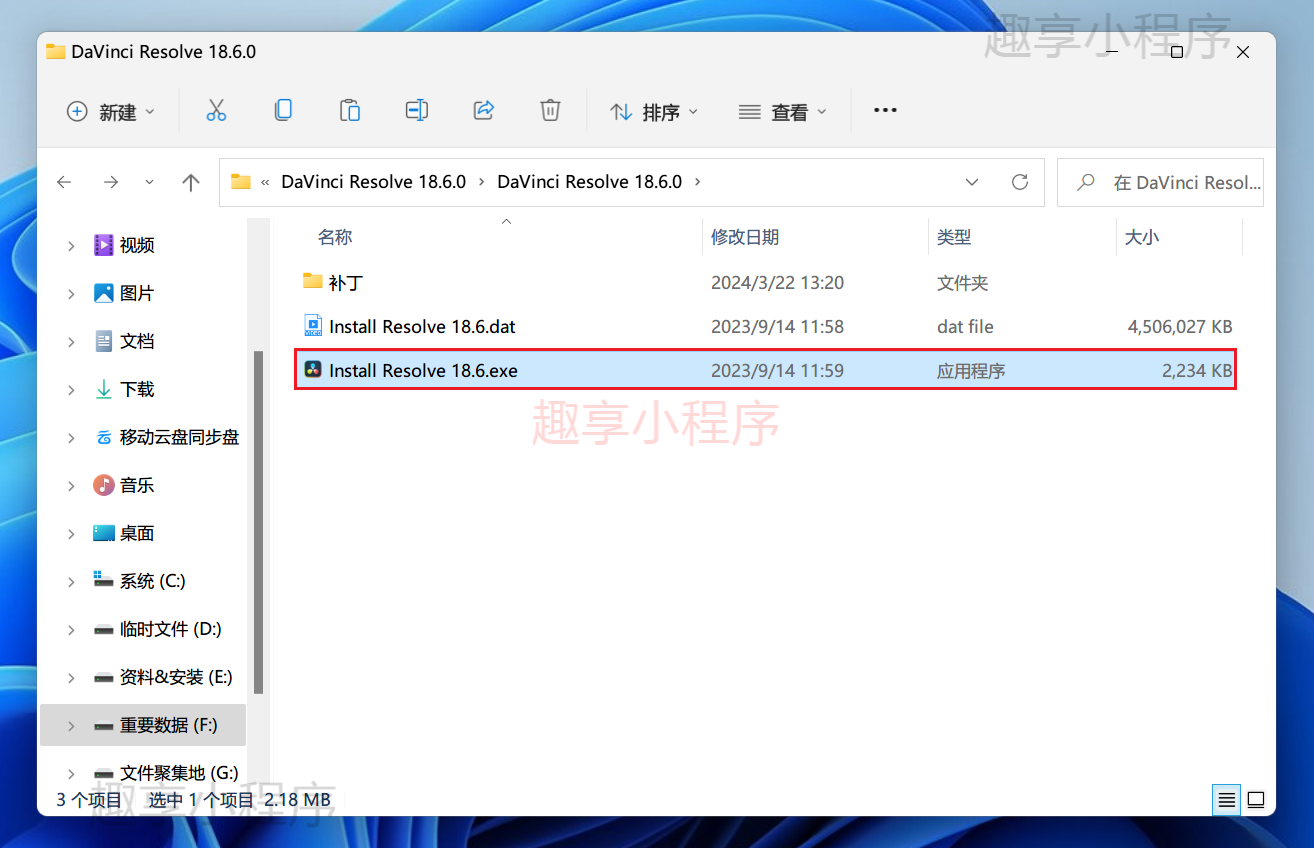Expand the 音乐 tree node
1314x848 pixels.
coord(71,485)
